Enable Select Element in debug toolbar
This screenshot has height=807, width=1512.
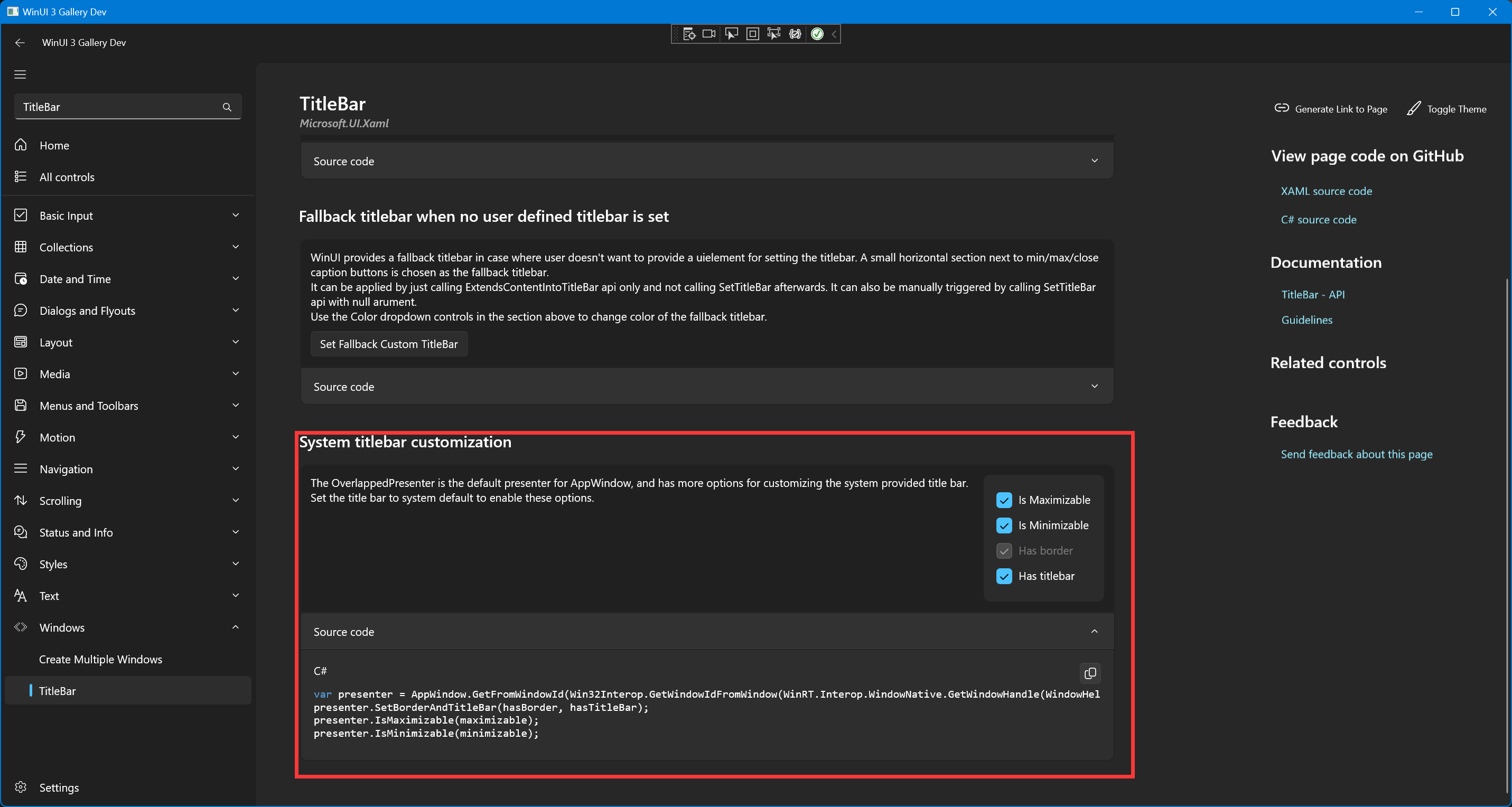coord(731,34)
